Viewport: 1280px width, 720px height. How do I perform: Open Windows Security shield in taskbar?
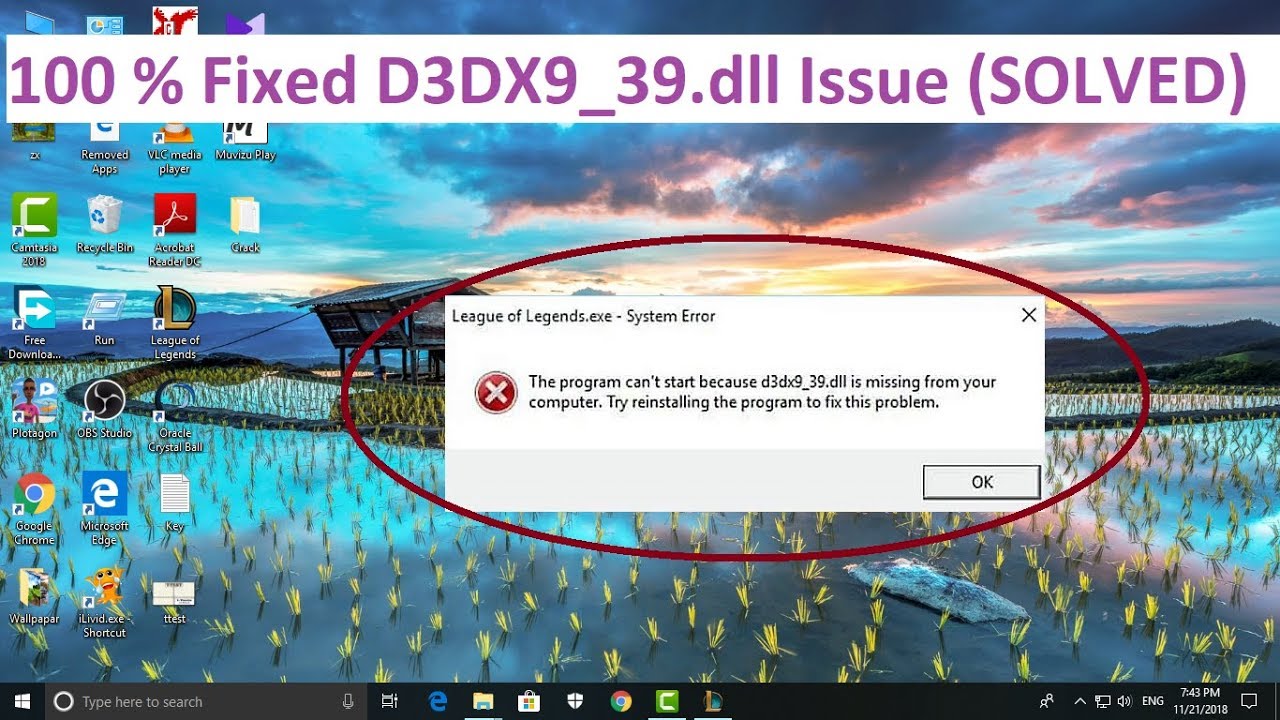[x=575, y=701]
